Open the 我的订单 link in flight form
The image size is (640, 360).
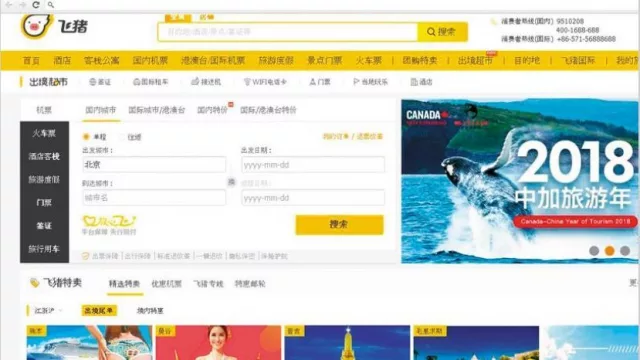click(x=336, y=136)
